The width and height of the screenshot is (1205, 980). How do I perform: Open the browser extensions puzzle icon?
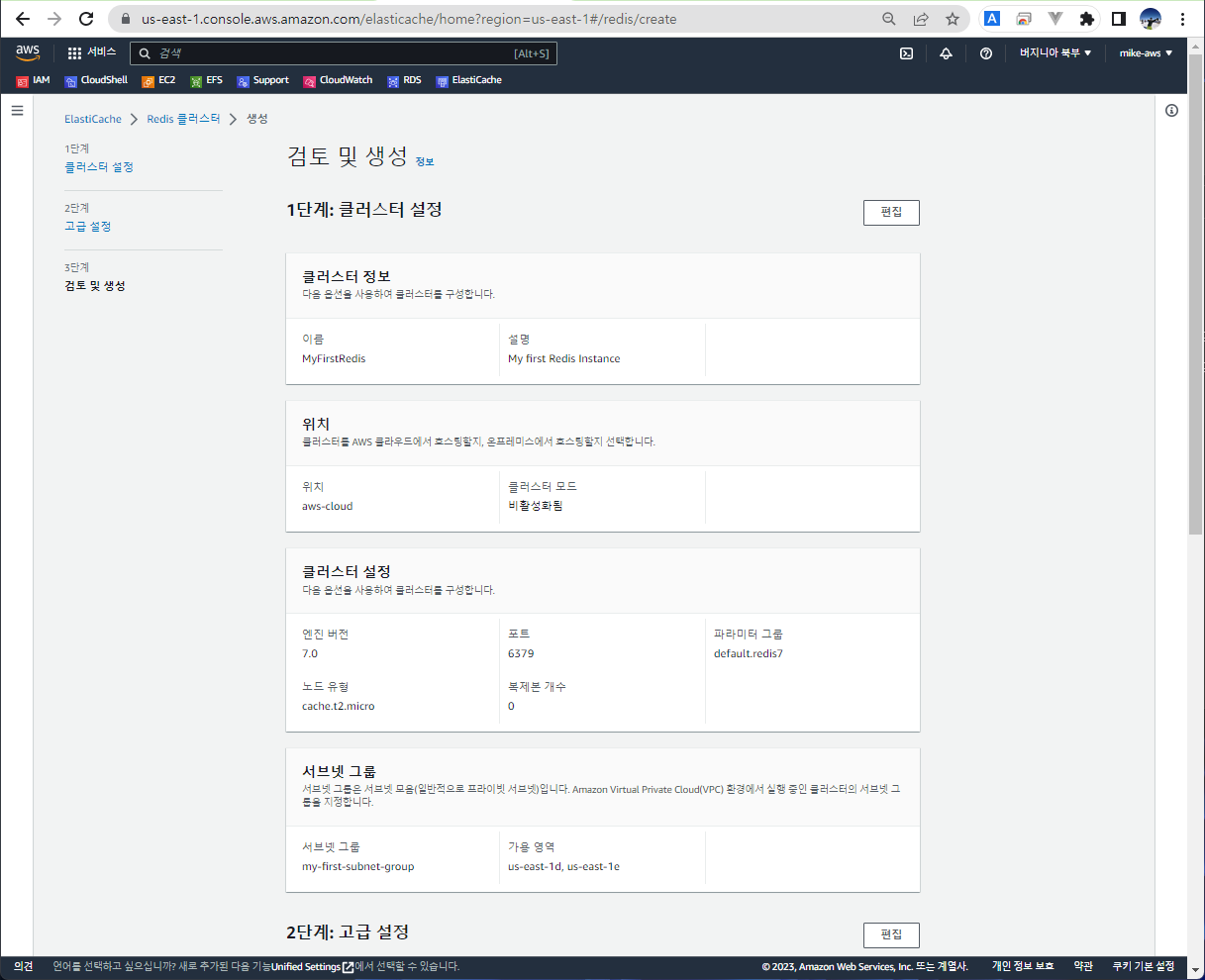[x=1086, y=19]
